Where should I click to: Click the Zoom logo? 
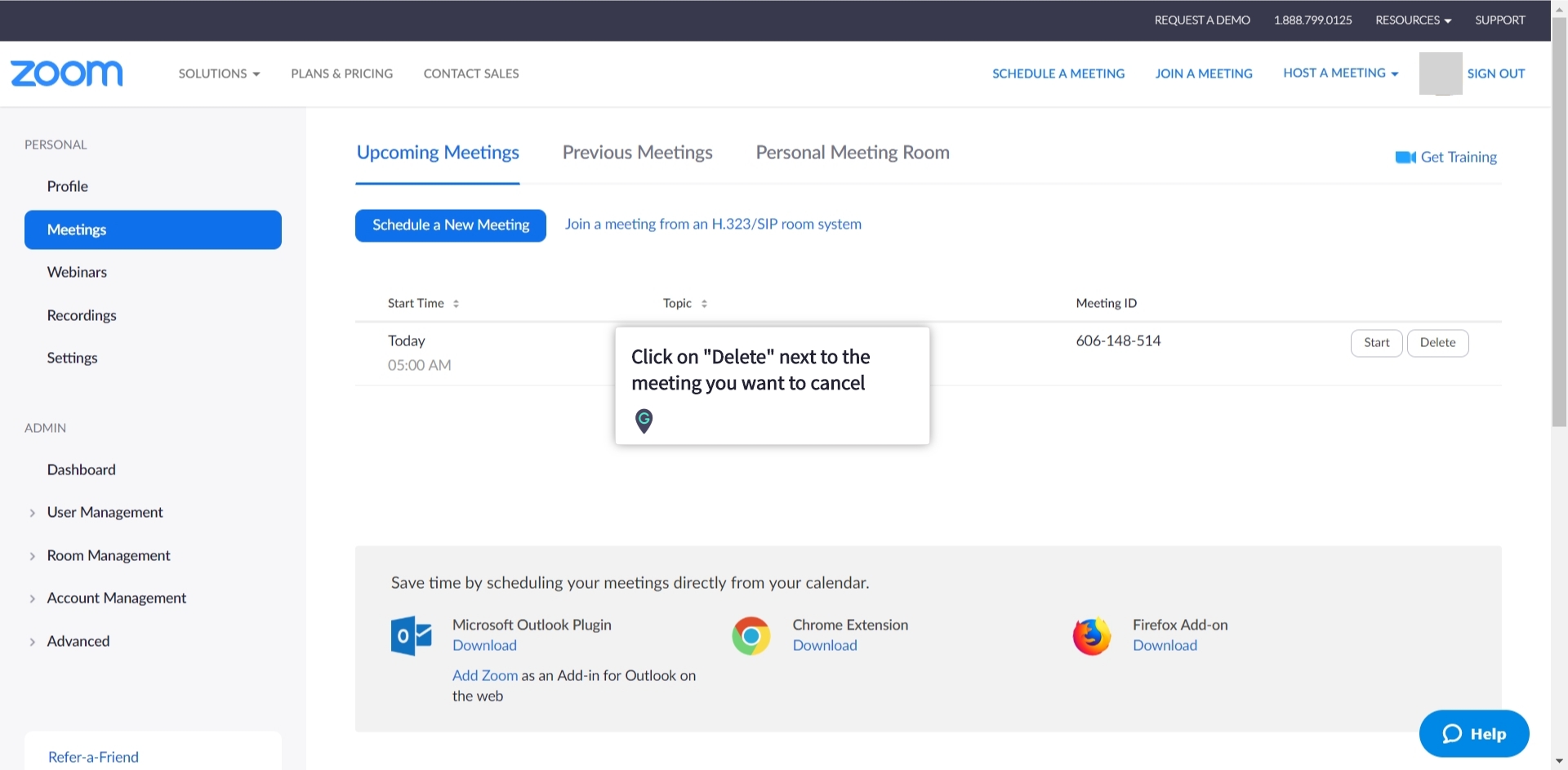click(x=67, y=73)
